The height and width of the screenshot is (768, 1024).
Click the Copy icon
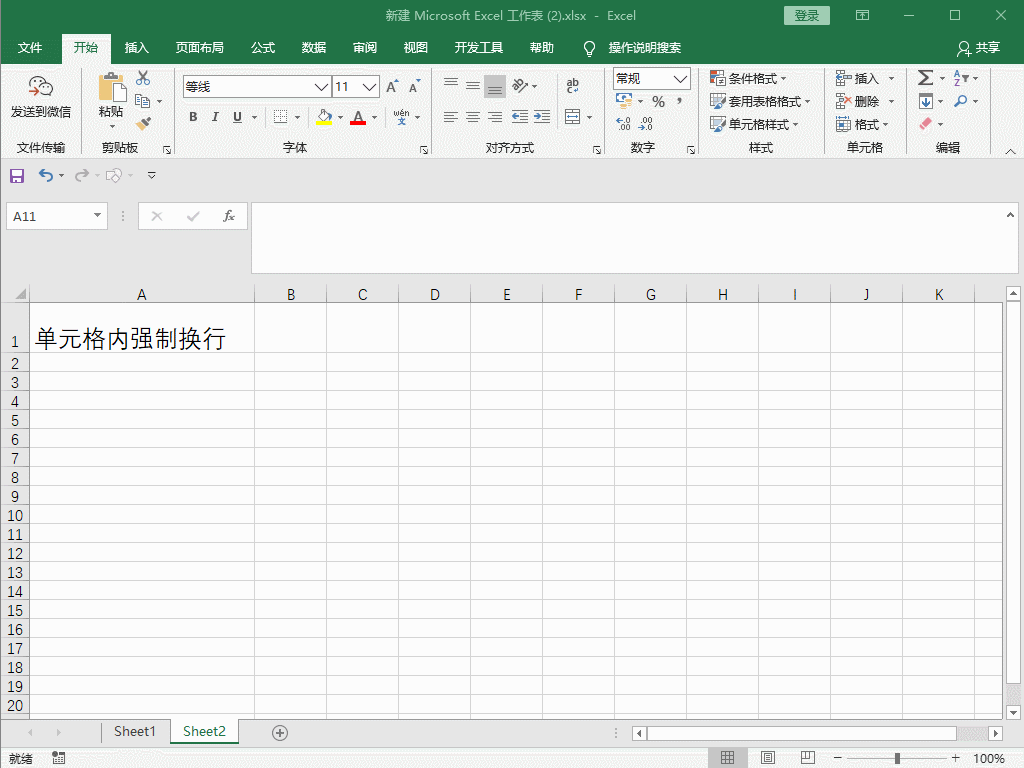[143, 101]
